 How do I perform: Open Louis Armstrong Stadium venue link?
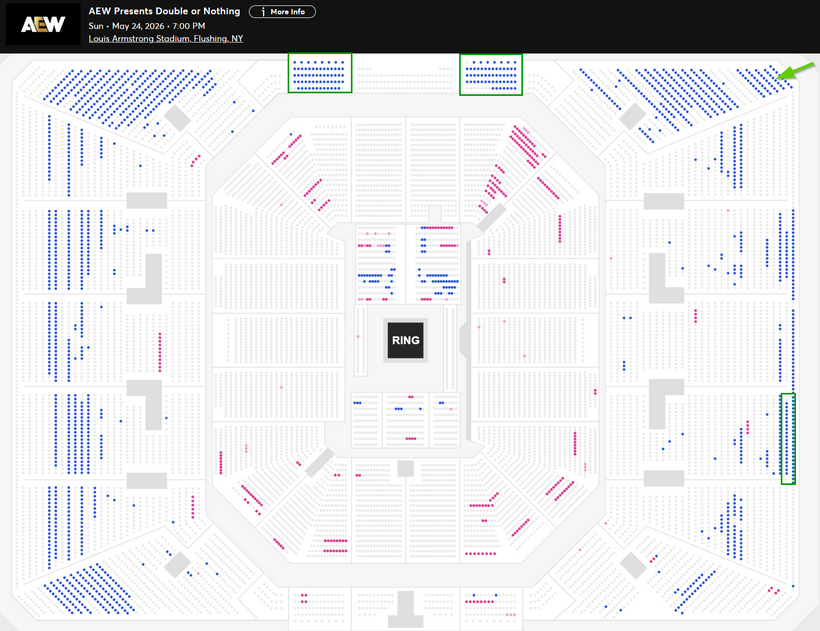166,39
